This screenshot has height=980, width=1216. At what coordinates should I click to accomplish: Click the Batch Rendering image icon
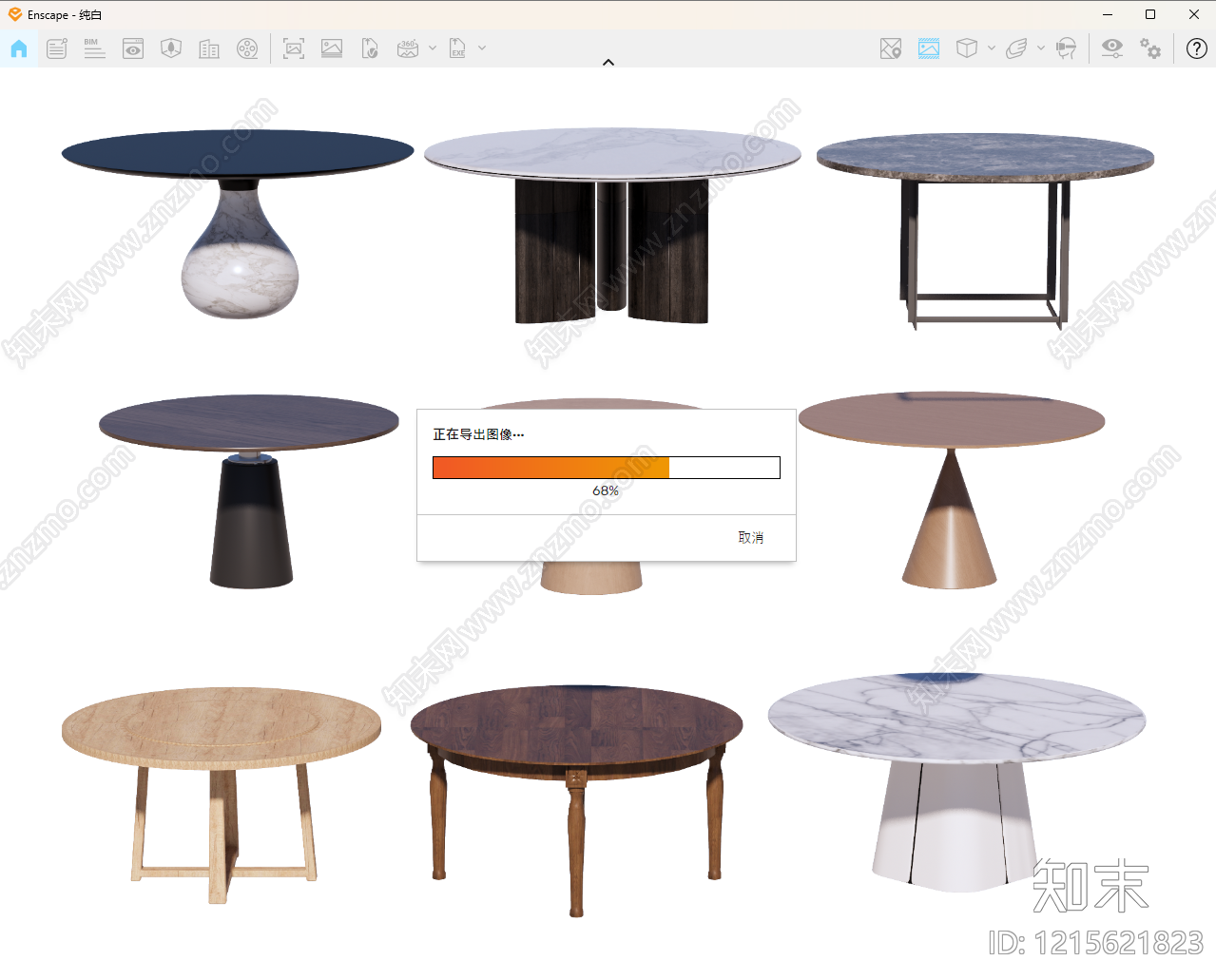[x=332, y=48]
